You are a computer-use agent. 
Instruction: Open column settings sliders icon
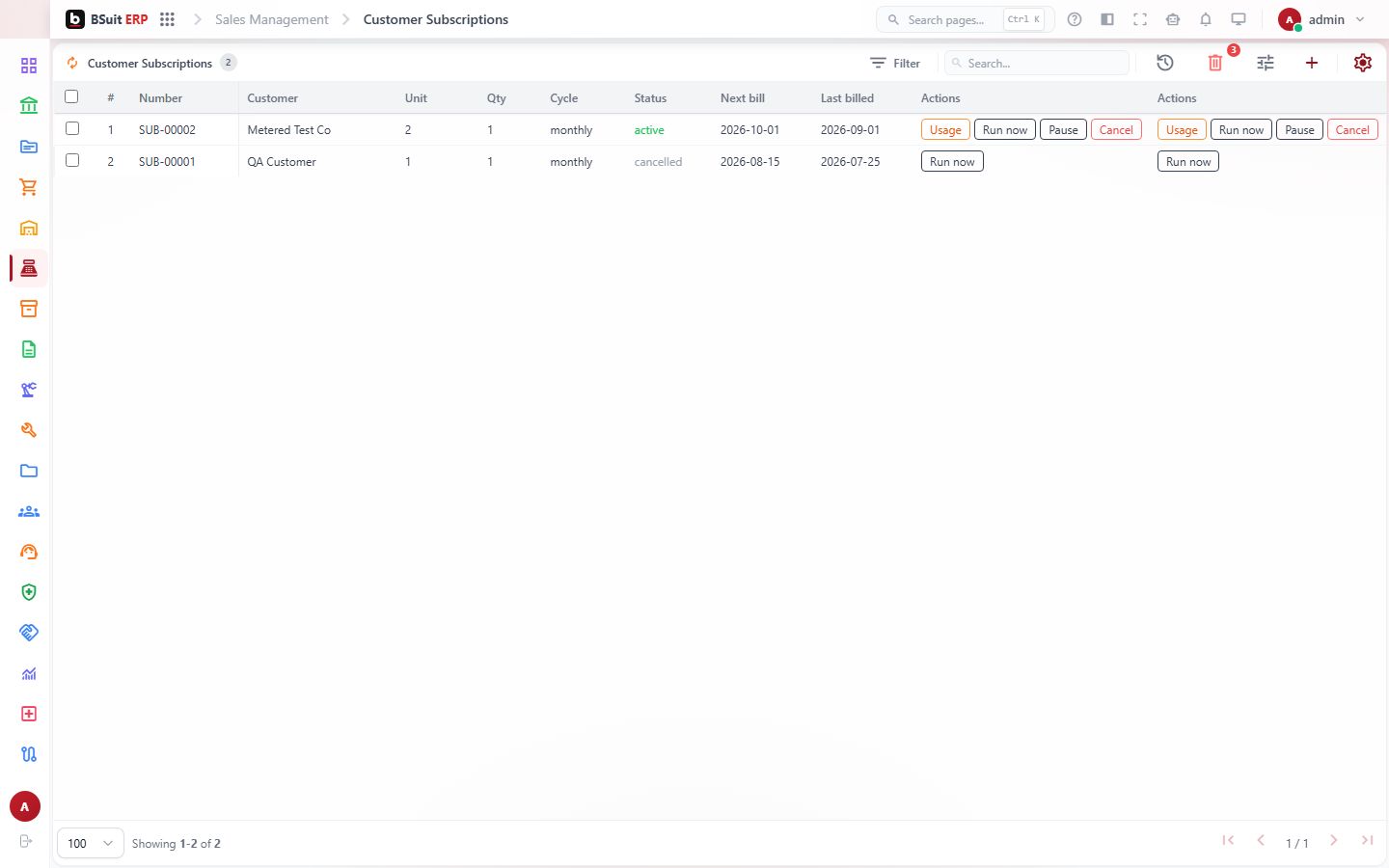coord(1266,63)
